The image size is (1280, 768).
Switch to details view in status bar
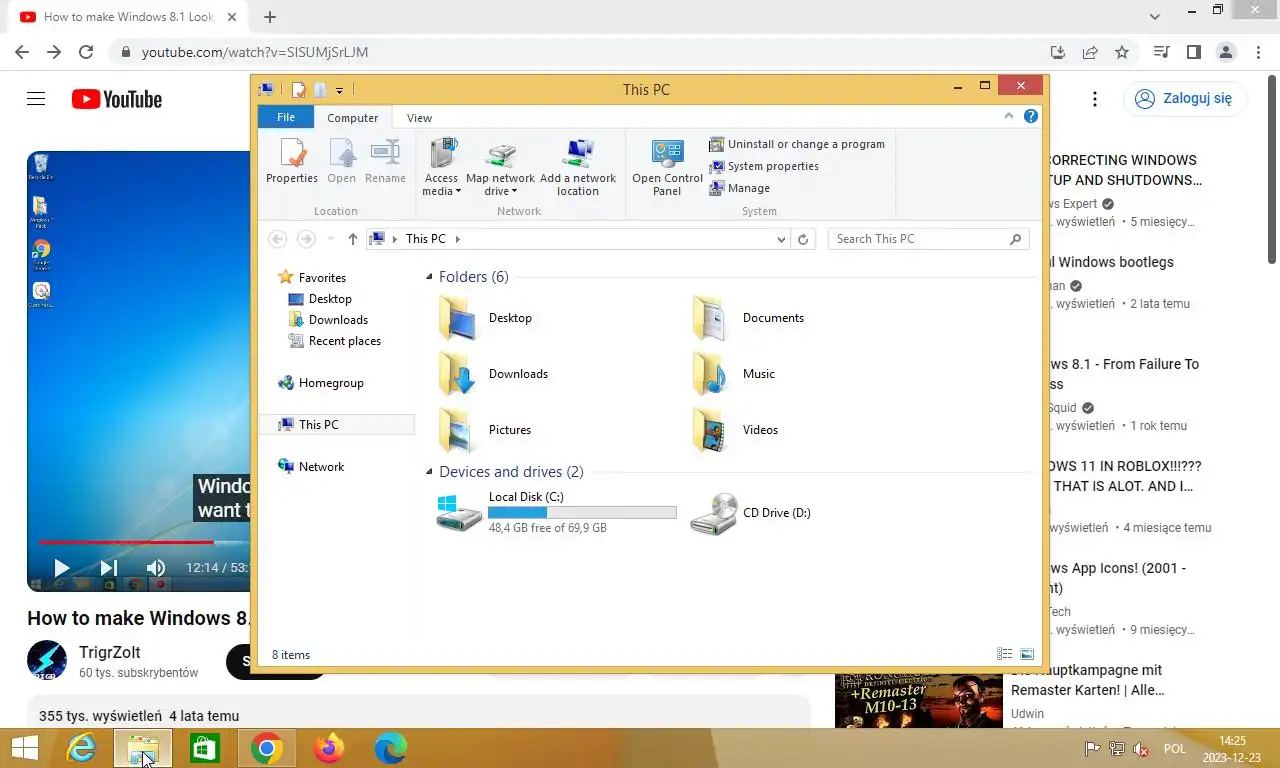click(x=1004, y=654)
